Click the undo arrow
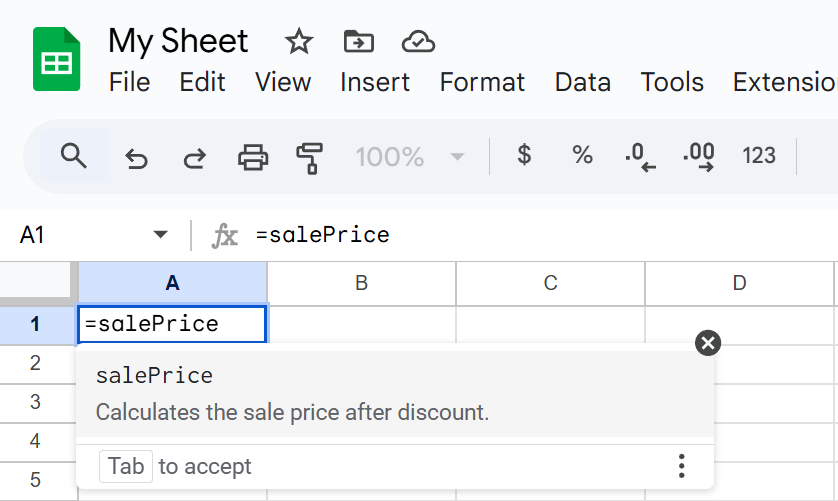Screen dimensions: 838x501 (x=136, y=157)
